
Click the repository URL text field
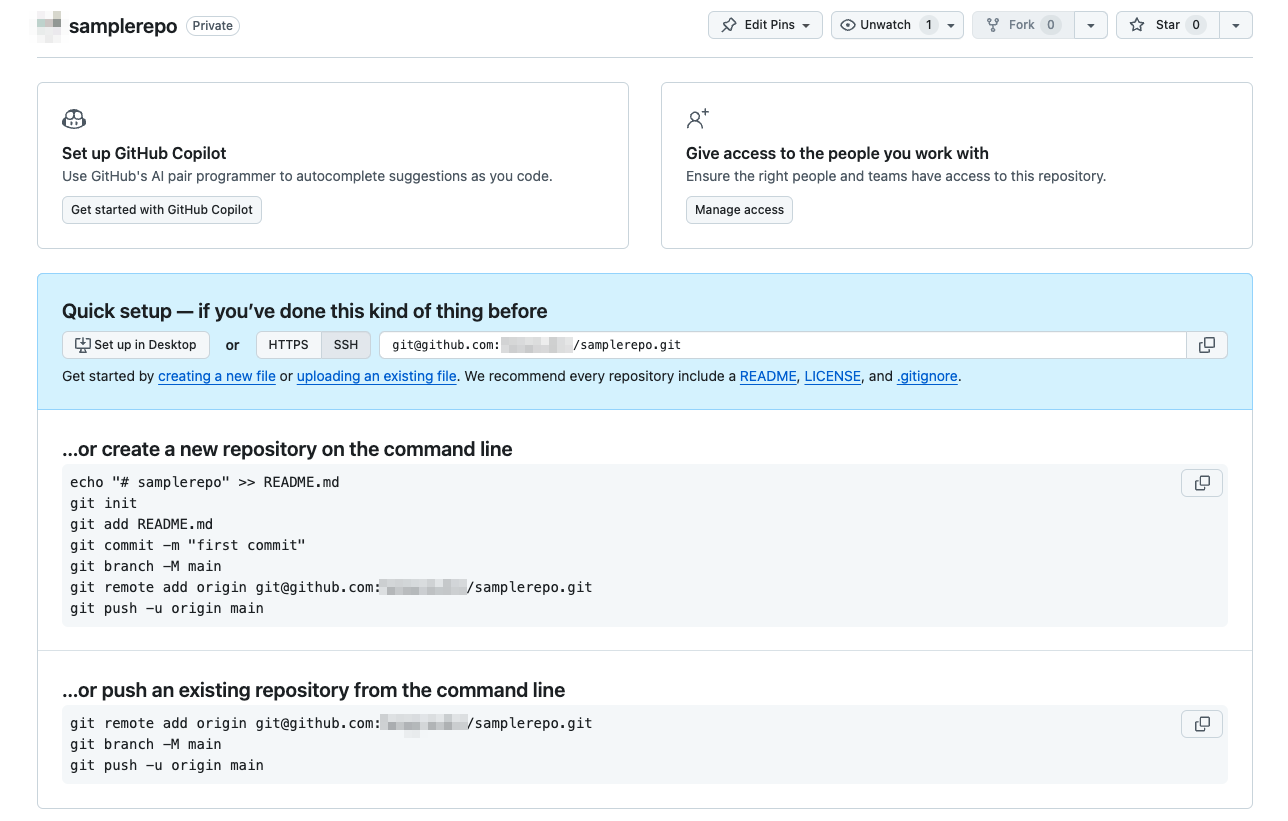[782, 345]
